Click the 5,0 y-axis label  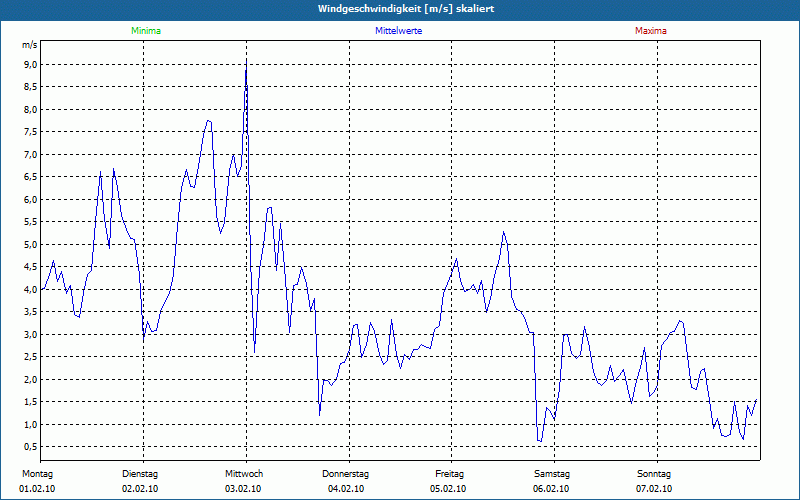click(x=31, y=244)
